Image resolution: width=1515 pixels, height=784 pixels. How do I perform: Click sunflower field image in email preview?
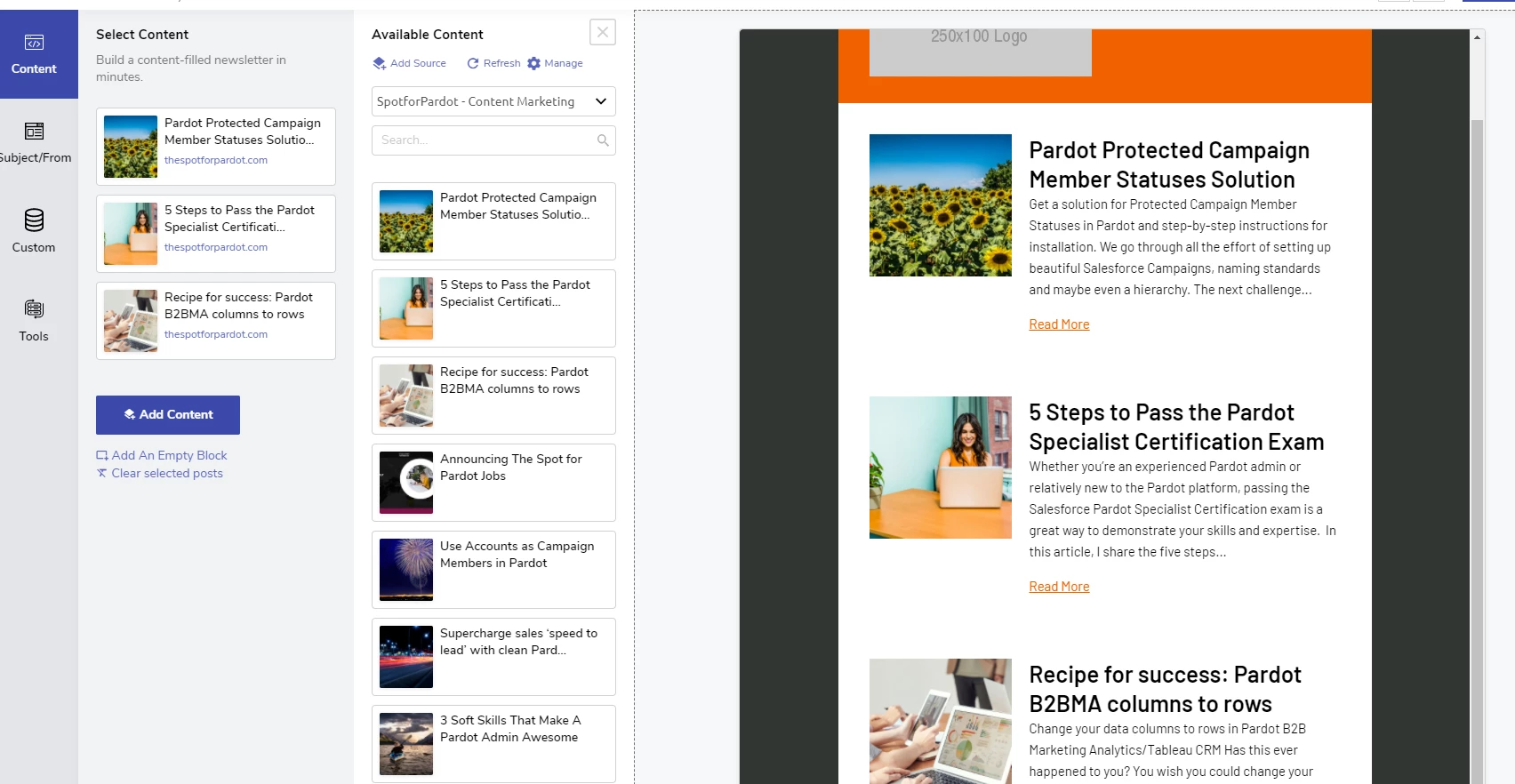(941, 205)
